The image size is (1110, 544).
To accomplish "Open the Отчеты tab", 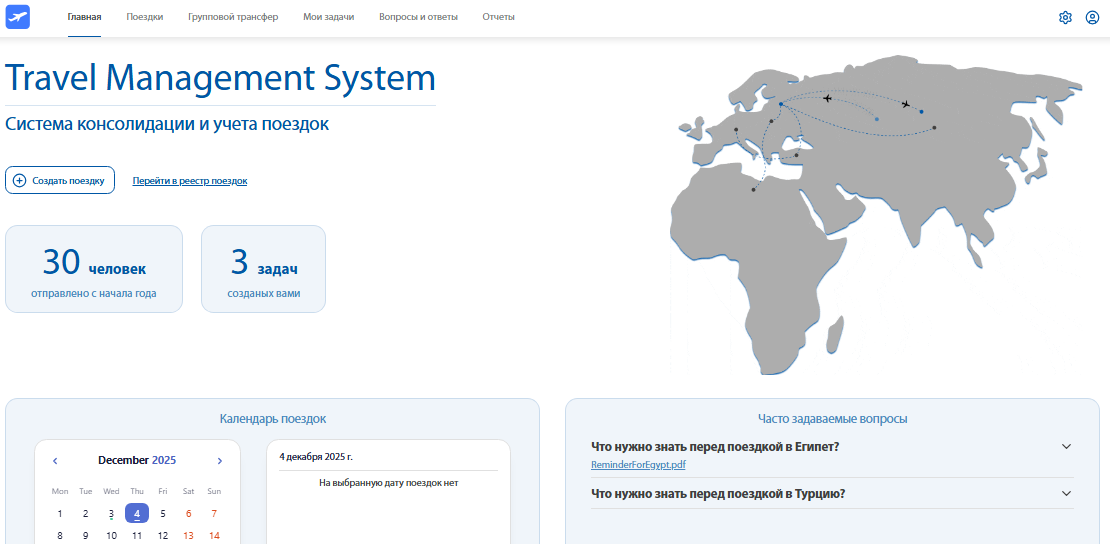I will pyautogui.click(x=498, y=17).
